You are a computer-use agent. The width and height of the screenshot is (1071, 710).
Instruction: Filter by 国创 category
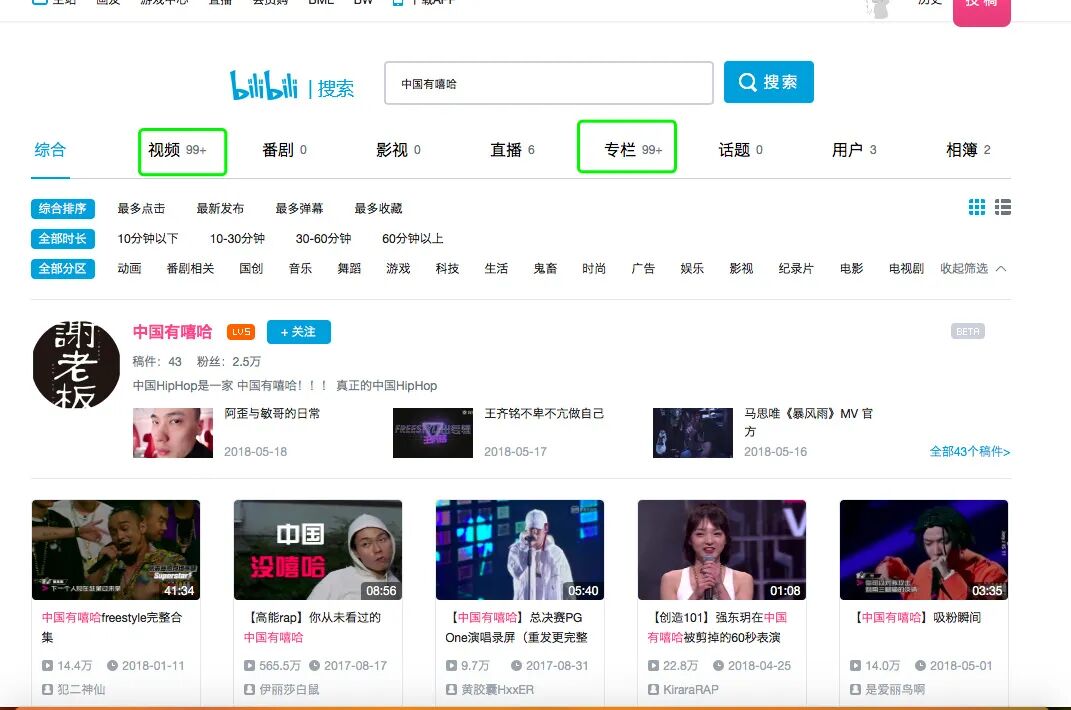(x=251, y=269)
